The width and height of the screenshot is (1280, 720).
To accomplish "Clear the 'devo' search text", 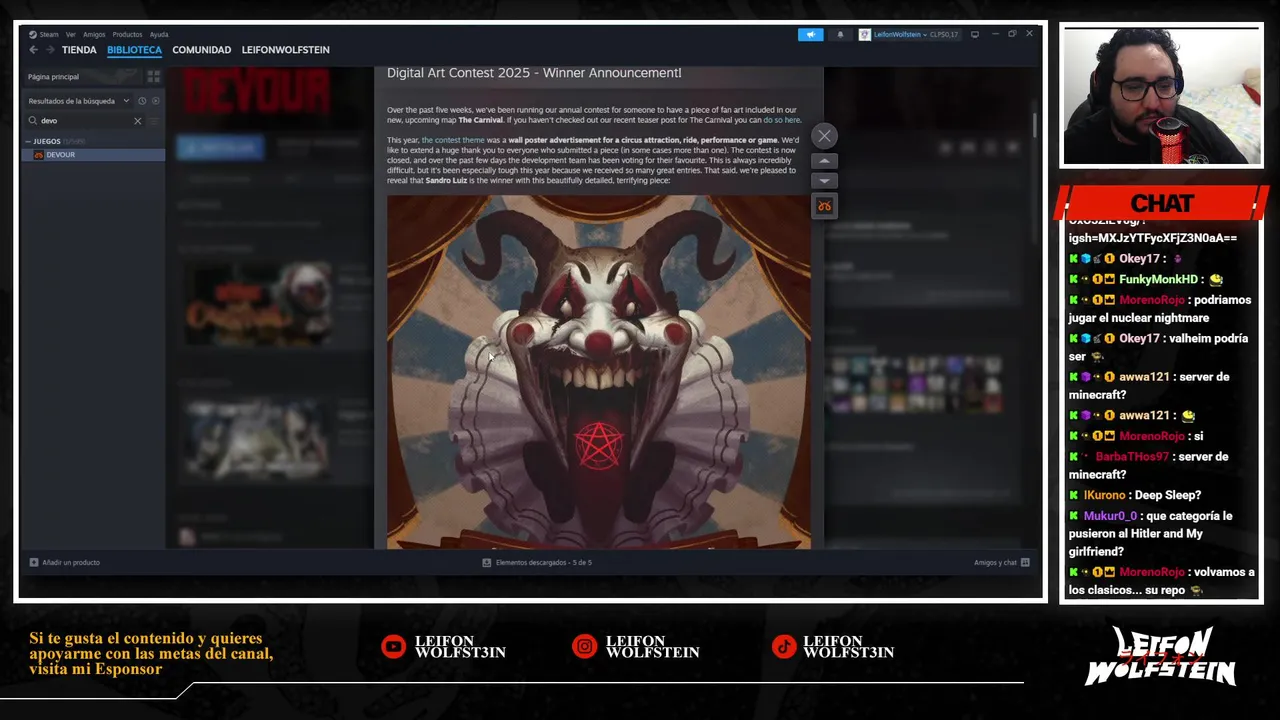I will click(x=138, y=121).
